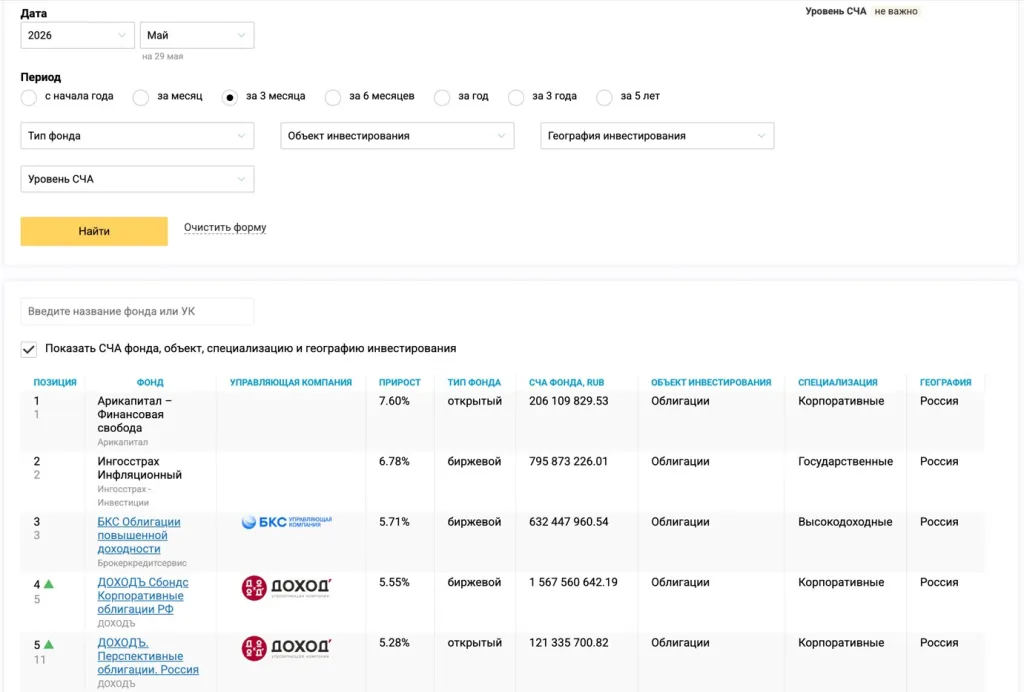Sort by 'Управляющая компания' column header

[291, 382]
